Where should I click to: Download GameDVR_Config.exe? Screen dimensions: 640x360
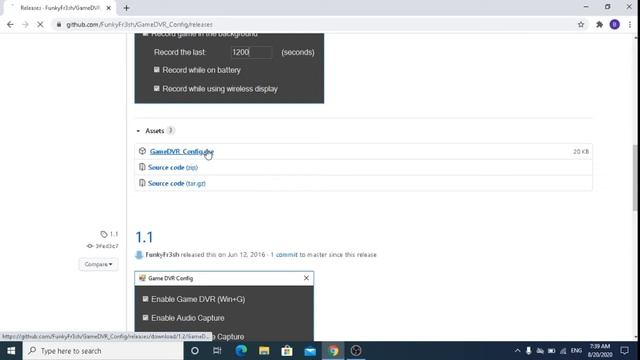click(x=182, y=151)
